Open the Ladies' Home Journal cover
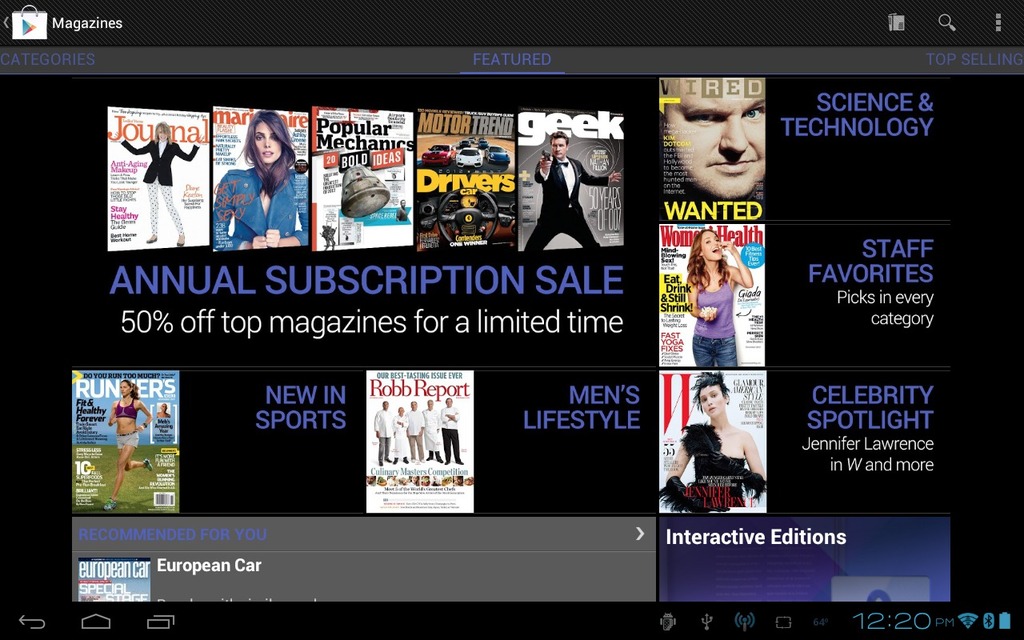The image size is (1024, 640). [158, 178]
